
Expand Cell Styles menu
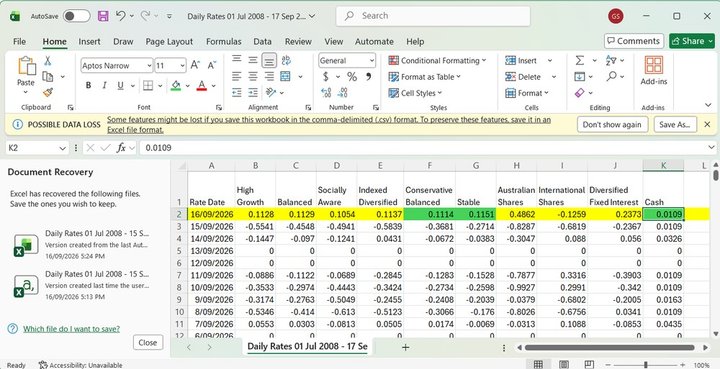tap(415, 93)
